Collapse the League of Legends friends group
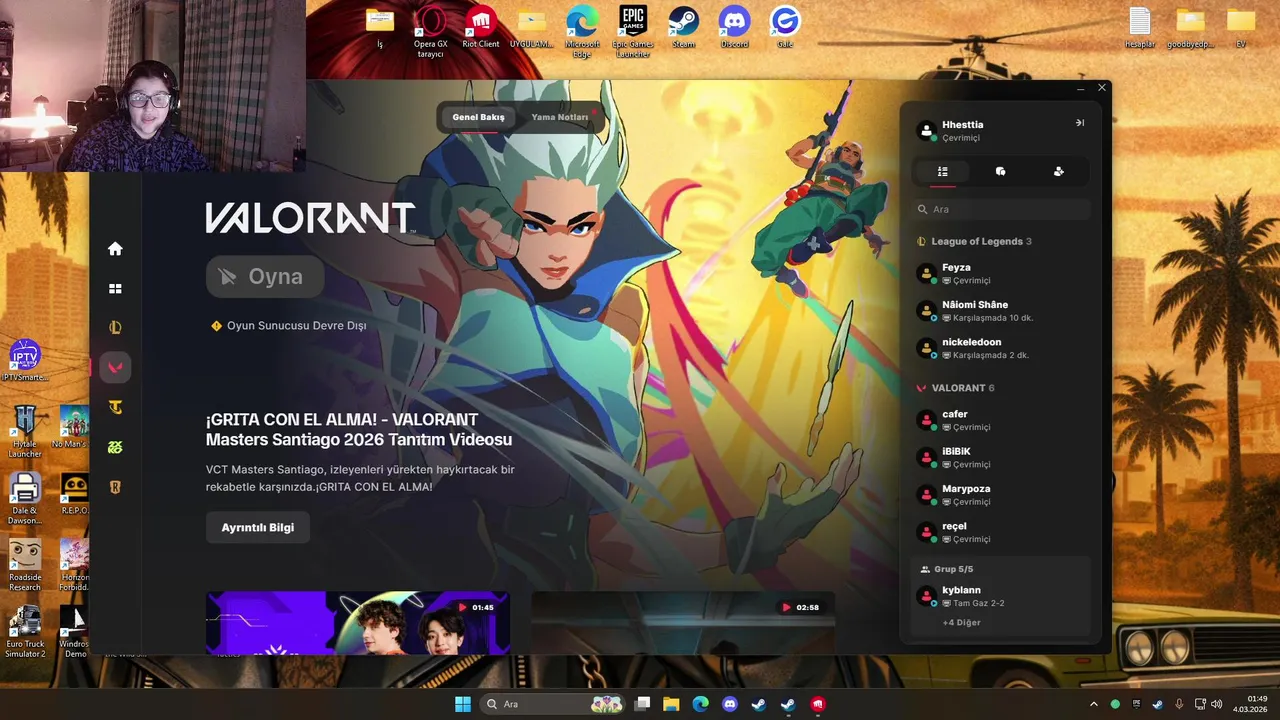Viewport: 1280px width, 720px height. coord(974,241)
